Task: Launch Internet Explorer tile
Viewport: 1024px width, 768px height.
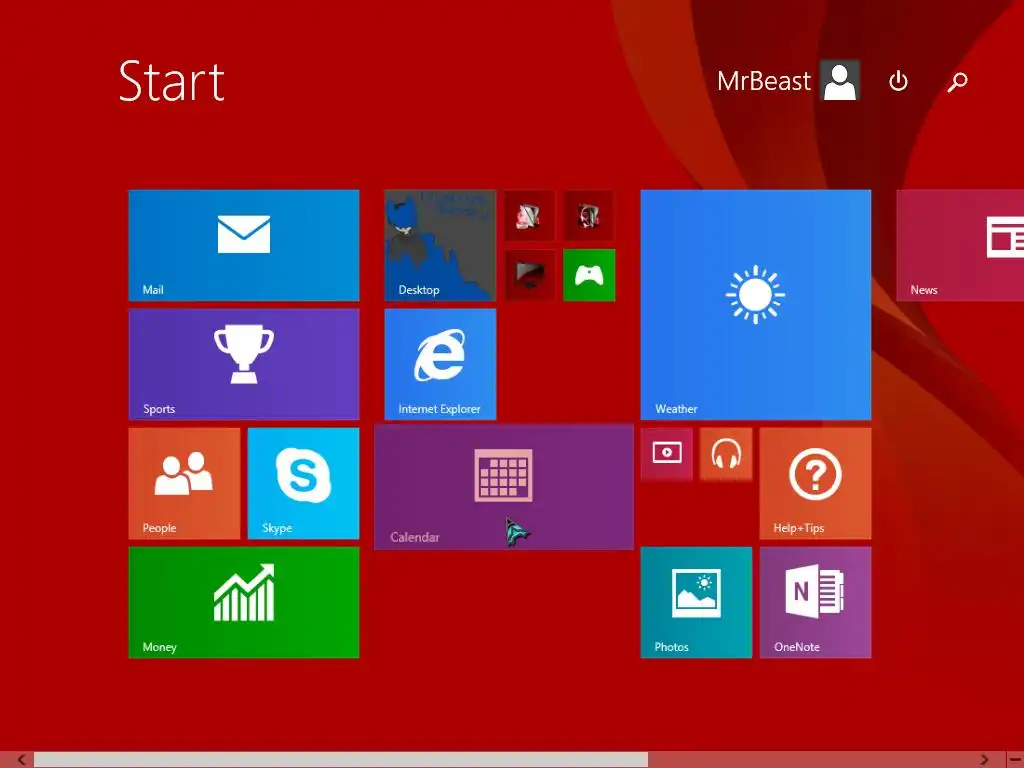Action: click(x=440, y=364)
